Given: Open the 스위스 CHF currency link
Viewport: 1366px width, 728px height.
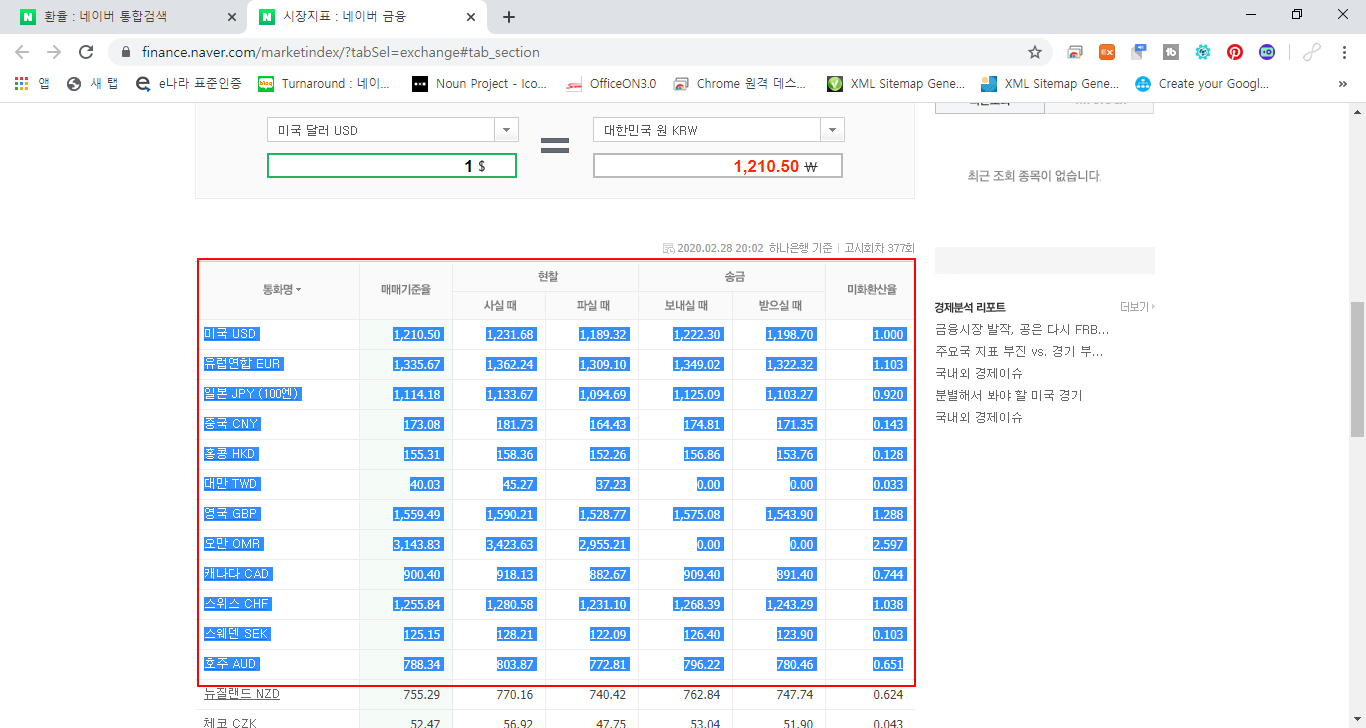Looking at the screenshot, I should pyautogui.click(x=237, y=604).
